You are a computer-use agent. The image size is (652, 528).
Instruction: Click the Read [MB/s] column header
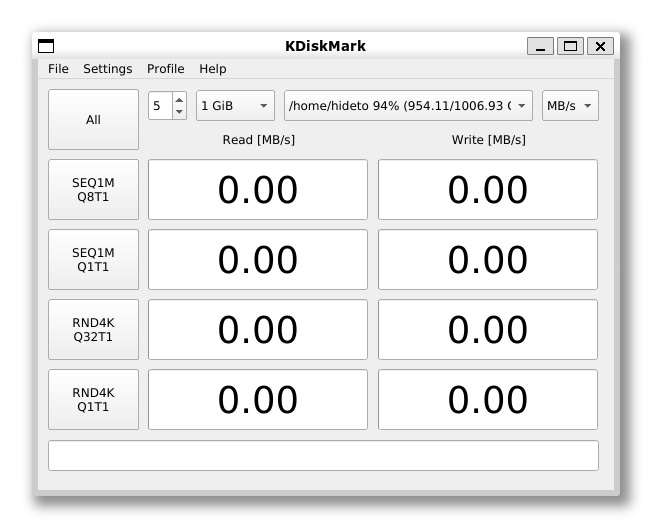click(259, 140)
